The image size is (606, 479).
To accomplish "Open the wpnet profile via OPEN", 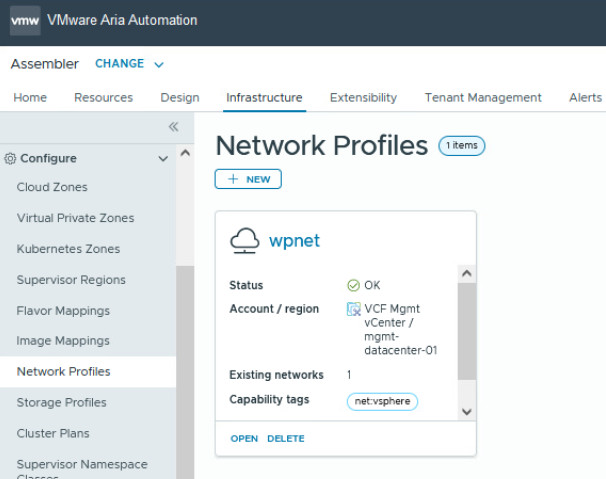I will [x=244, y=438].
